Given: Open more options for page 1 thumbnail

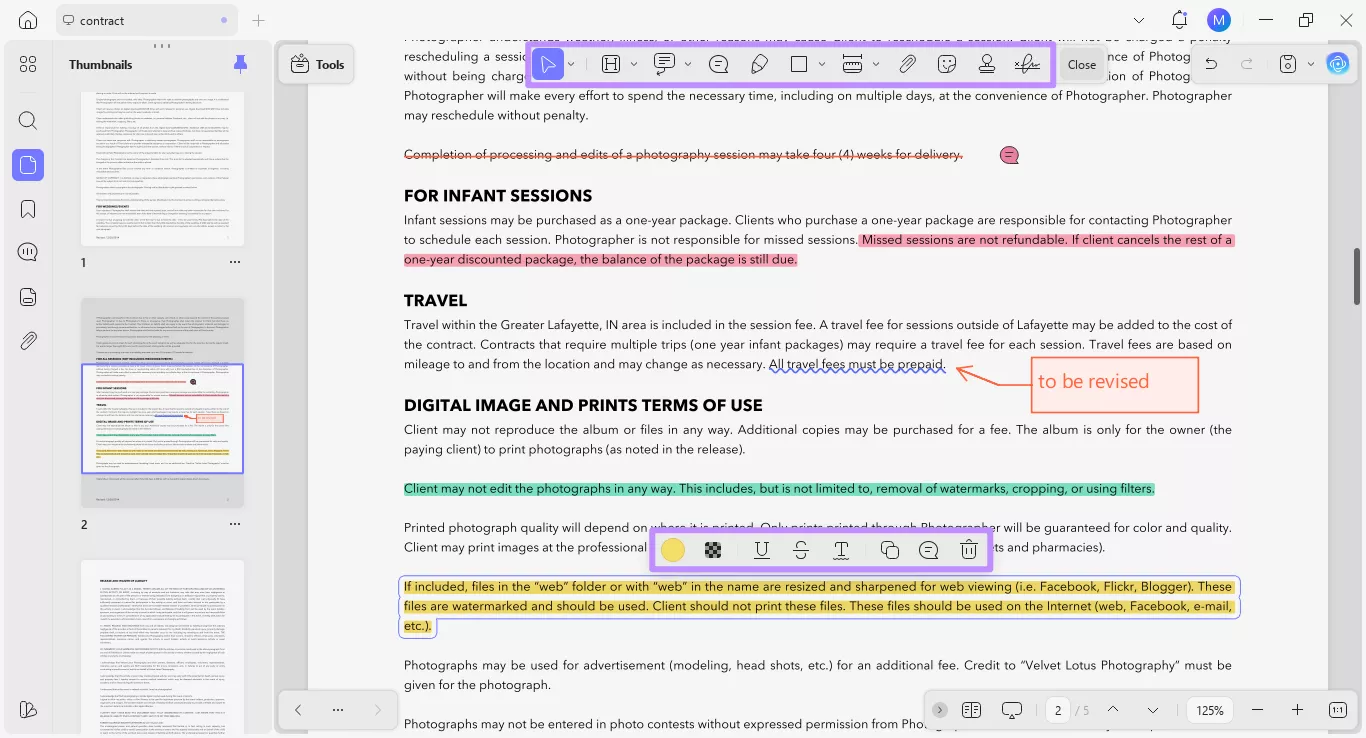Looking at the screenshot, I should (235, 262).
